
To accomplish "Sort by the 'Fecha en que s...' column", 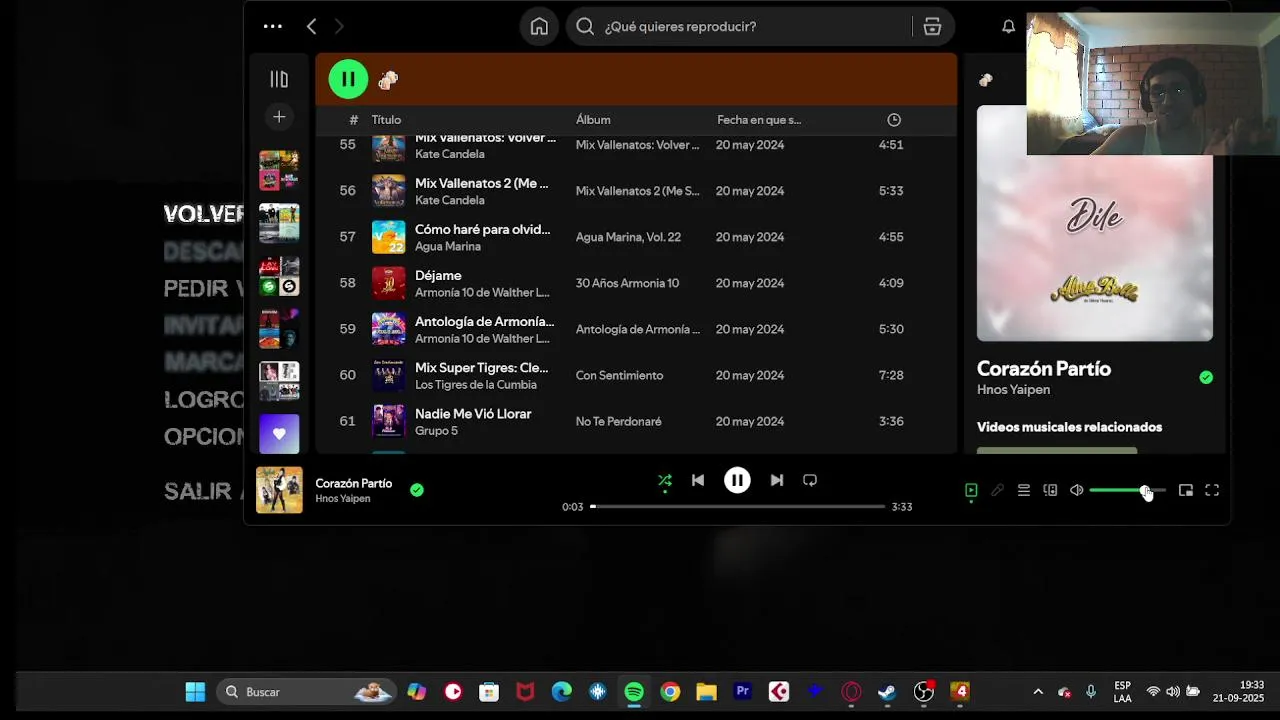I will 759,120.
